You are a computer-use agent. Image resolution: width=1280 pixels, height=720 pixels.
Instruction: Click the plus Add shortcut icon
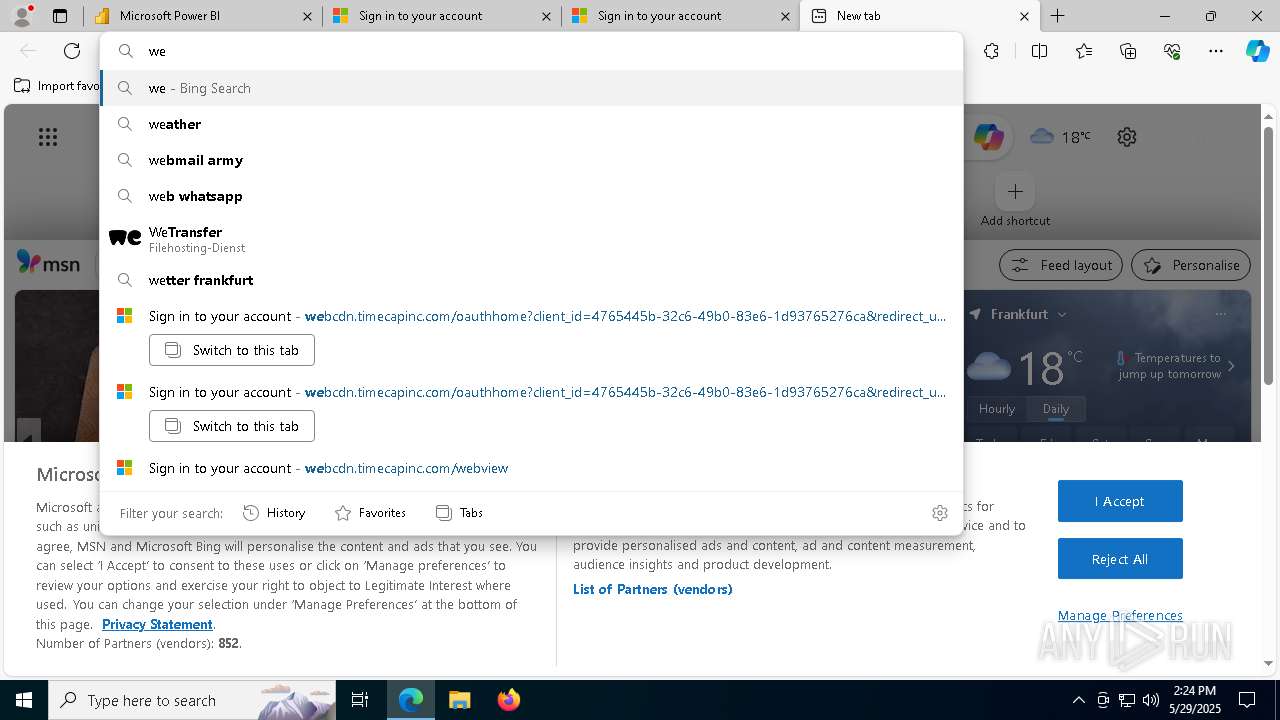click(x=1015, y=191)
